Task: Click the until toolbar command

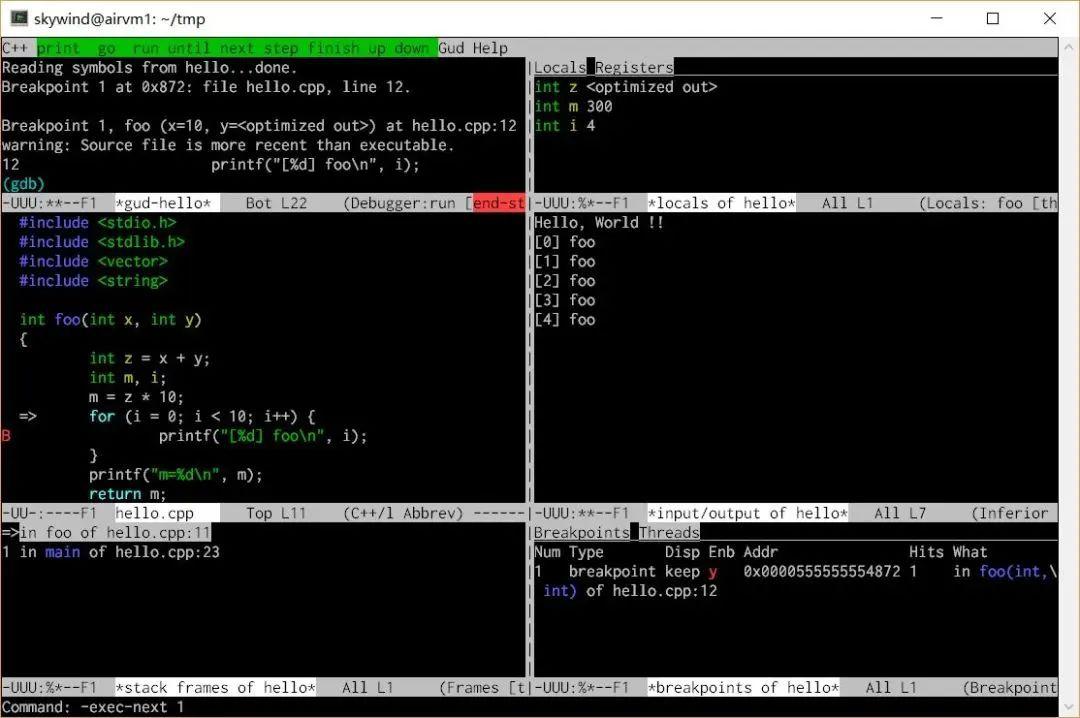Action: coord(189,48)
